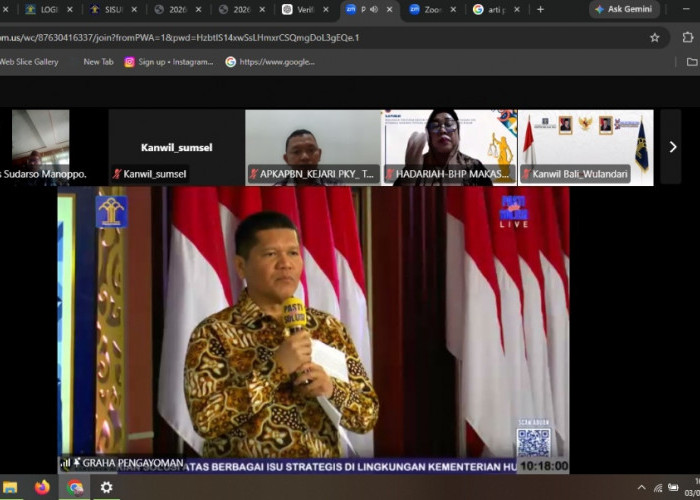Switch to the Verif browser tab
Image resolution: width=700 pixels, height=500 pixels.
(x=300, y=9)
